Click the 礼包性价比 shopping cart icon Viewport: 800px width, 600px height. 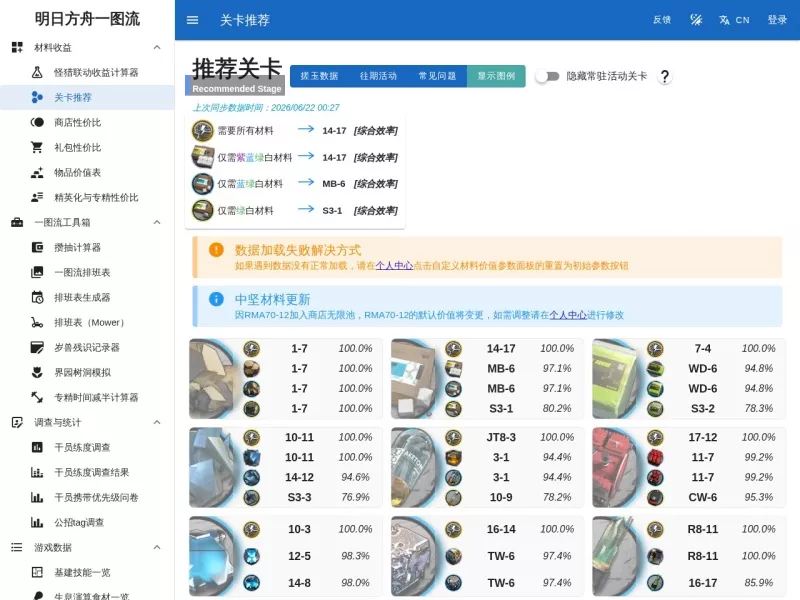point(37,147)
